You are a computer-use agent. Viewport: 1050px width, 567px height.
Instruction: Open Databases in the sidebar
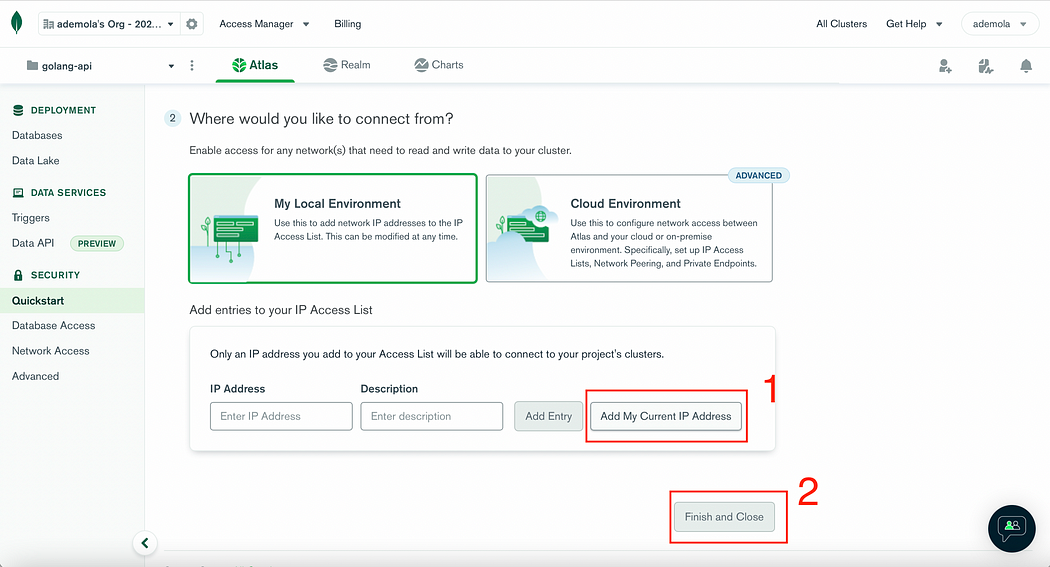tap(37, 135)
